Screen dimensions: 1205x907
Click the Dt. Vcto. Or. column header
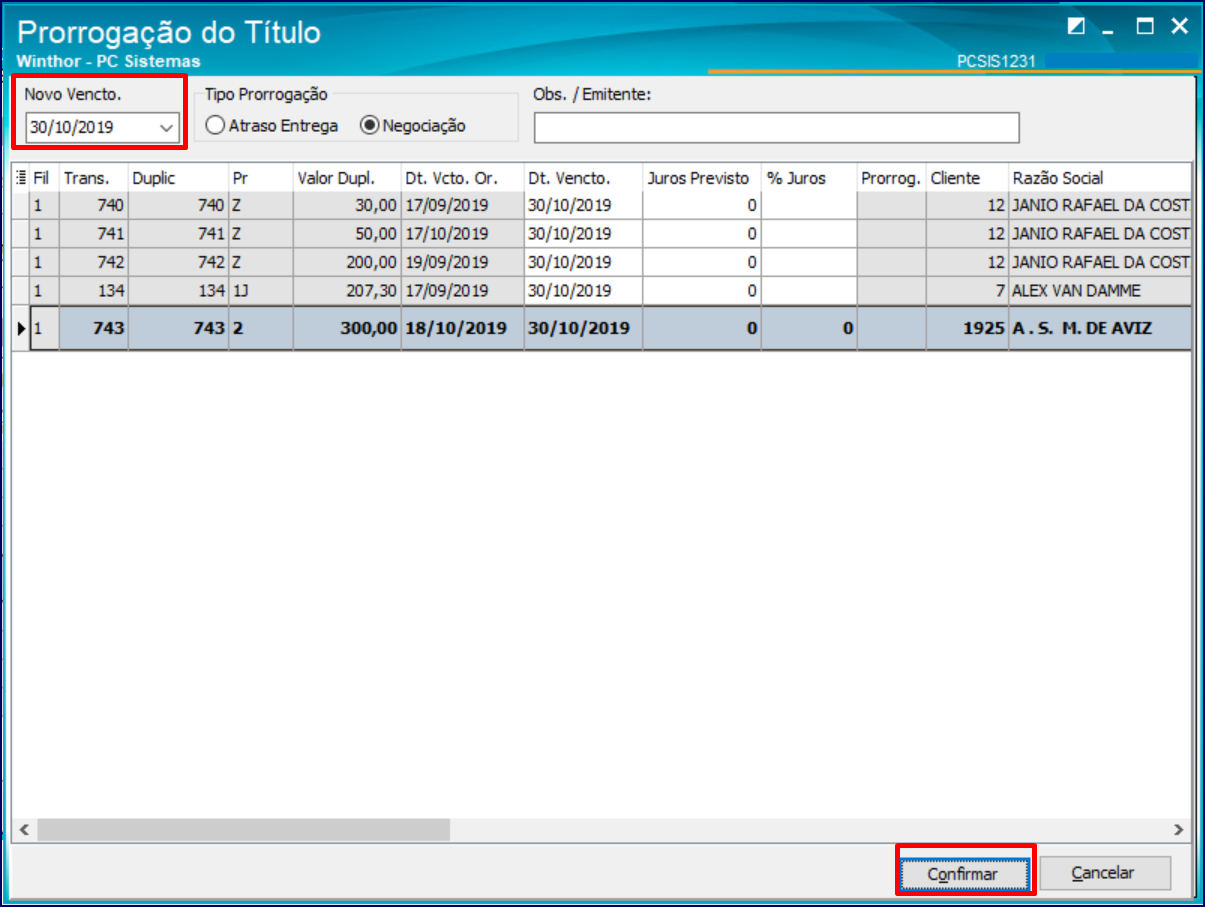click(463, 178)
